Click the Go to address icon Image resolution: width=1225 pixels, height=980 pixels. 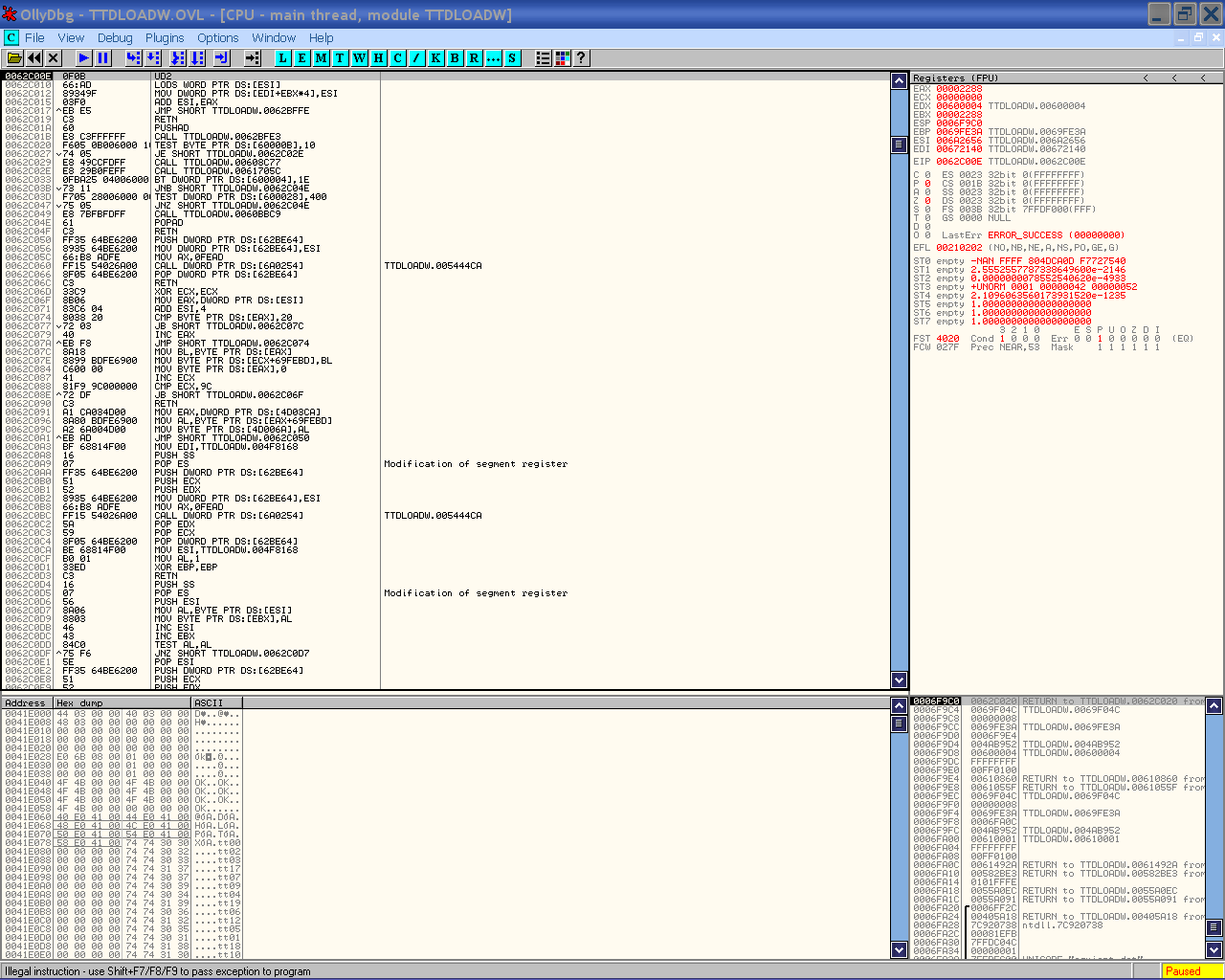[x=252, y=58]
